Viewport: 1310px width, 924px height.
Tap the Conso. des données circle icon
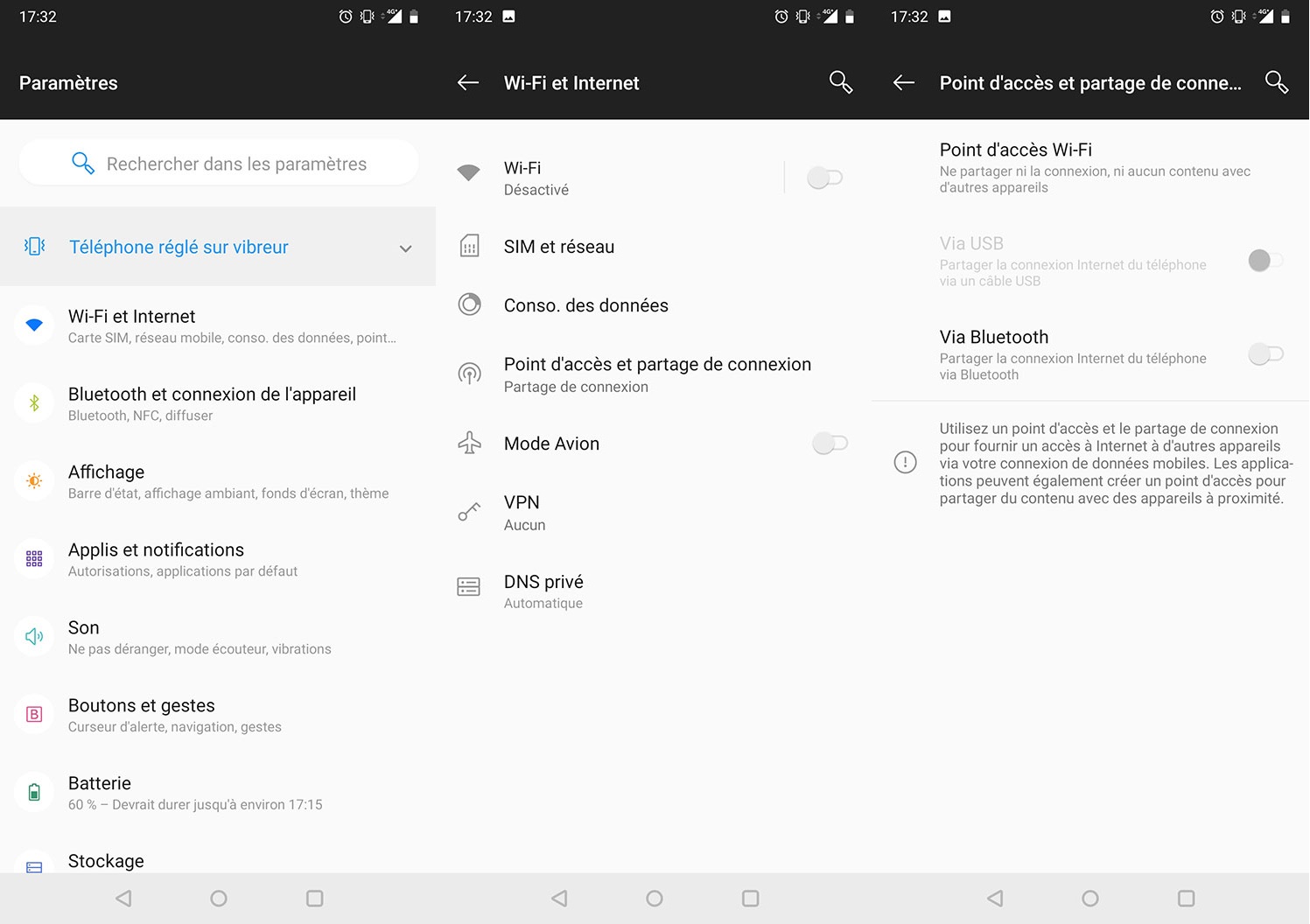tap(470, 304)
